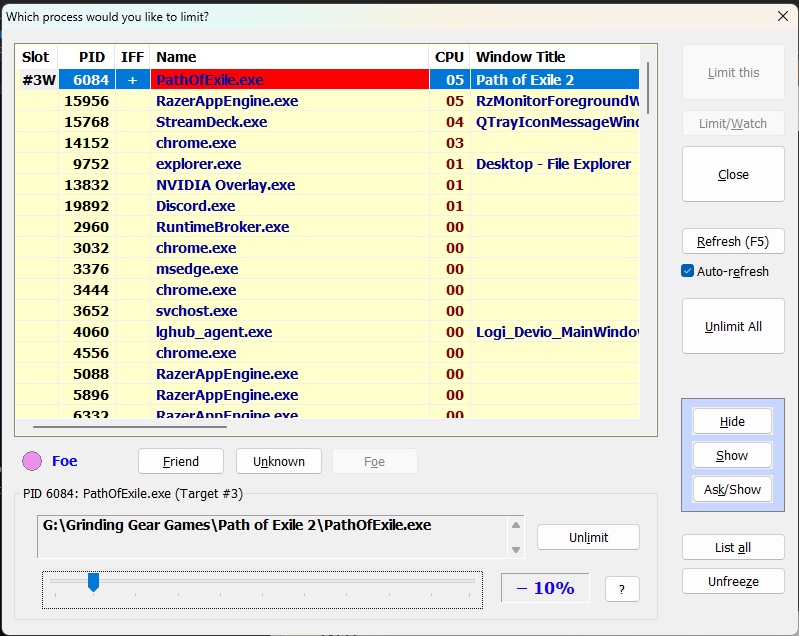Image resolution: width=799 pixels, height=636 pixels.
Task: Click the -10% limit value display
Action: (545, 588)
